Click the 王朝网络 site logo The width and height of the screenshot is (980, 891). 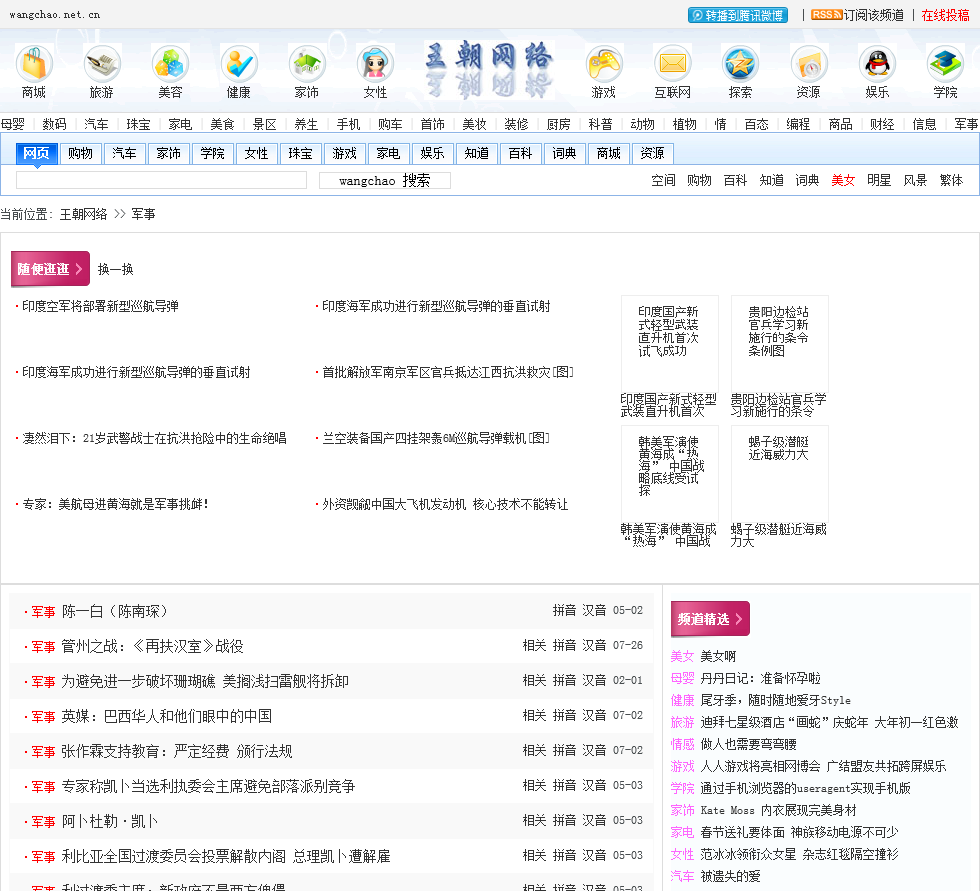489,70
